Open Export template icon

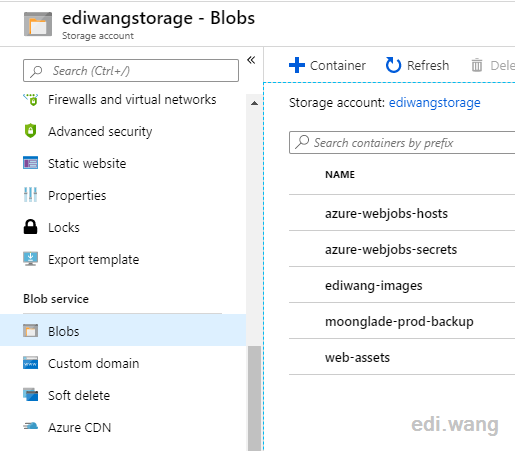coord(30,259)
